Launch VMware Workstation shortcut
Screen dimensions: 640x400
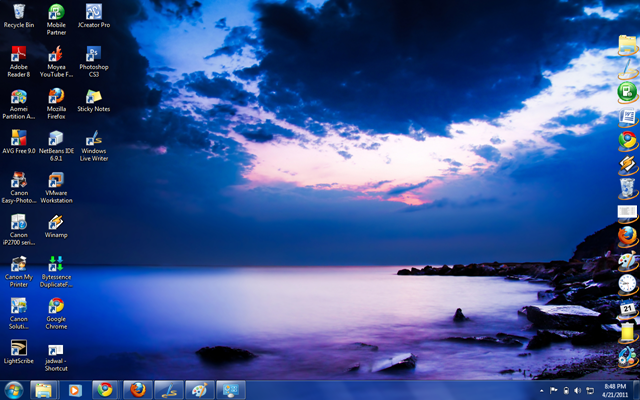(56, 188)
